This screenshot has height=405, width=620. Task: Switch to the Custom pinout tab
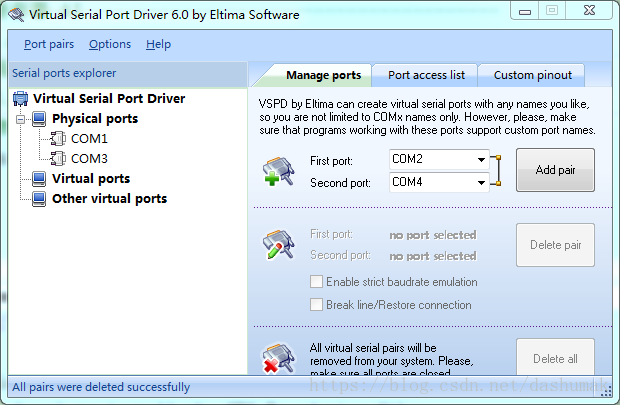[x=532, y=75]
